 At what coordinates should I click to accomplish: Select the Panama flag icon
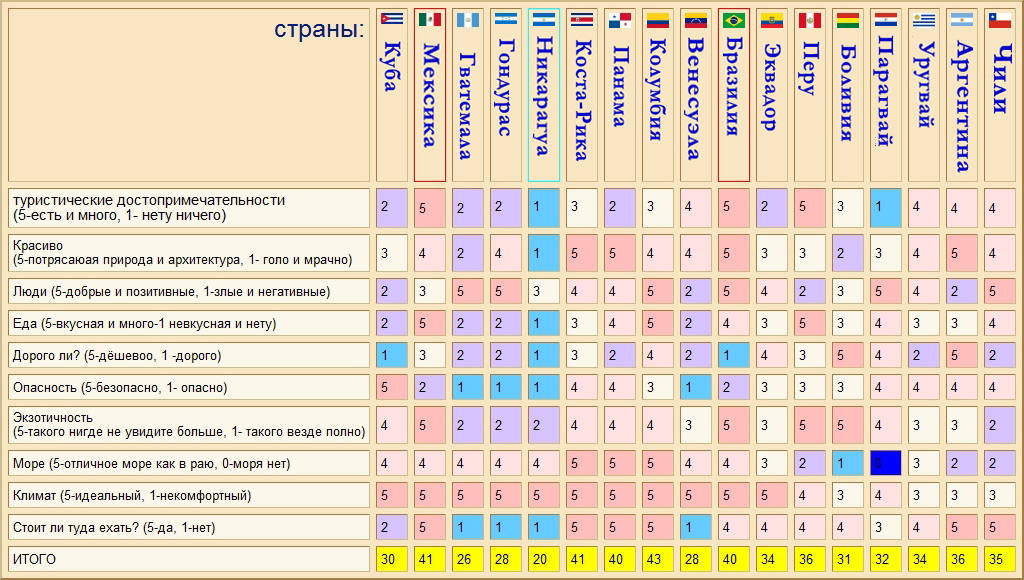point(620,20)
